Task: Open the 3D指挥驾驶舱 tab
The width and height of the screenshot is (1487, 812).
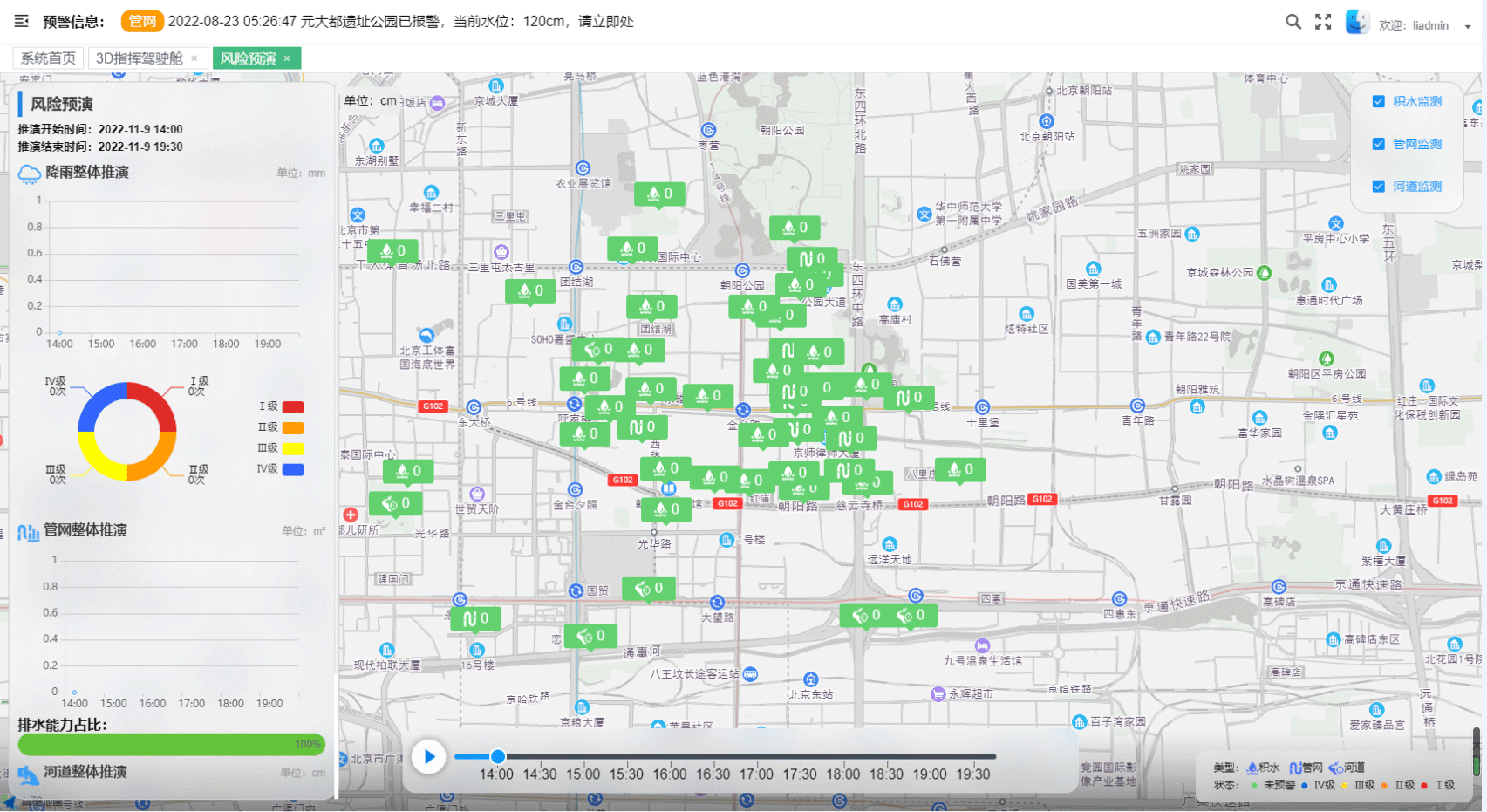Action: (x=139, y=58)
